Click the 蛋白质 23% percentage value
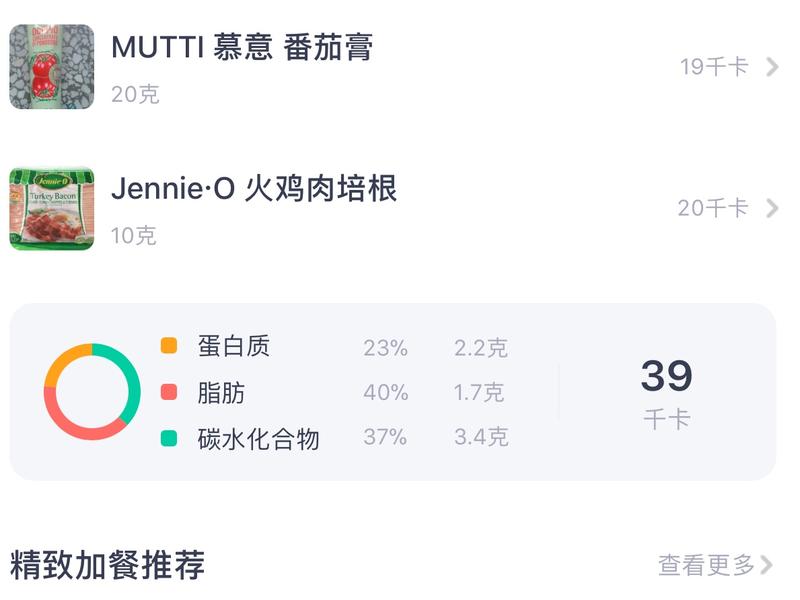Viewport: 800px width, 600px height. point(388,347)
